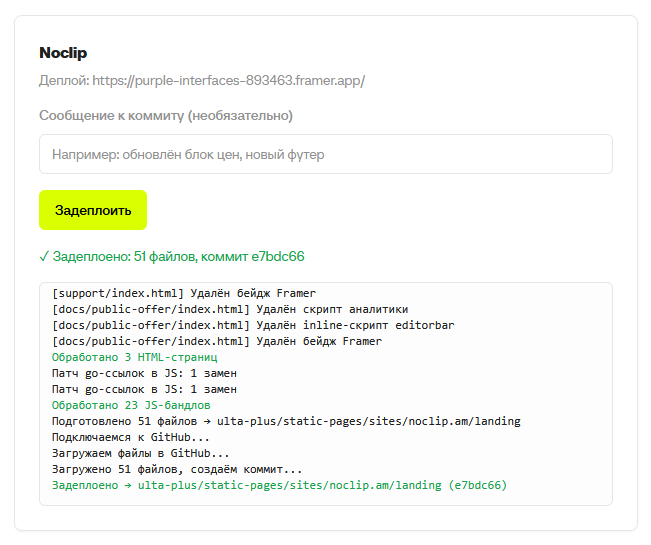This screenshot has width=651, height=545.
Task: Click final green log line ending (e7bdc66)
Action: point(279,485)
